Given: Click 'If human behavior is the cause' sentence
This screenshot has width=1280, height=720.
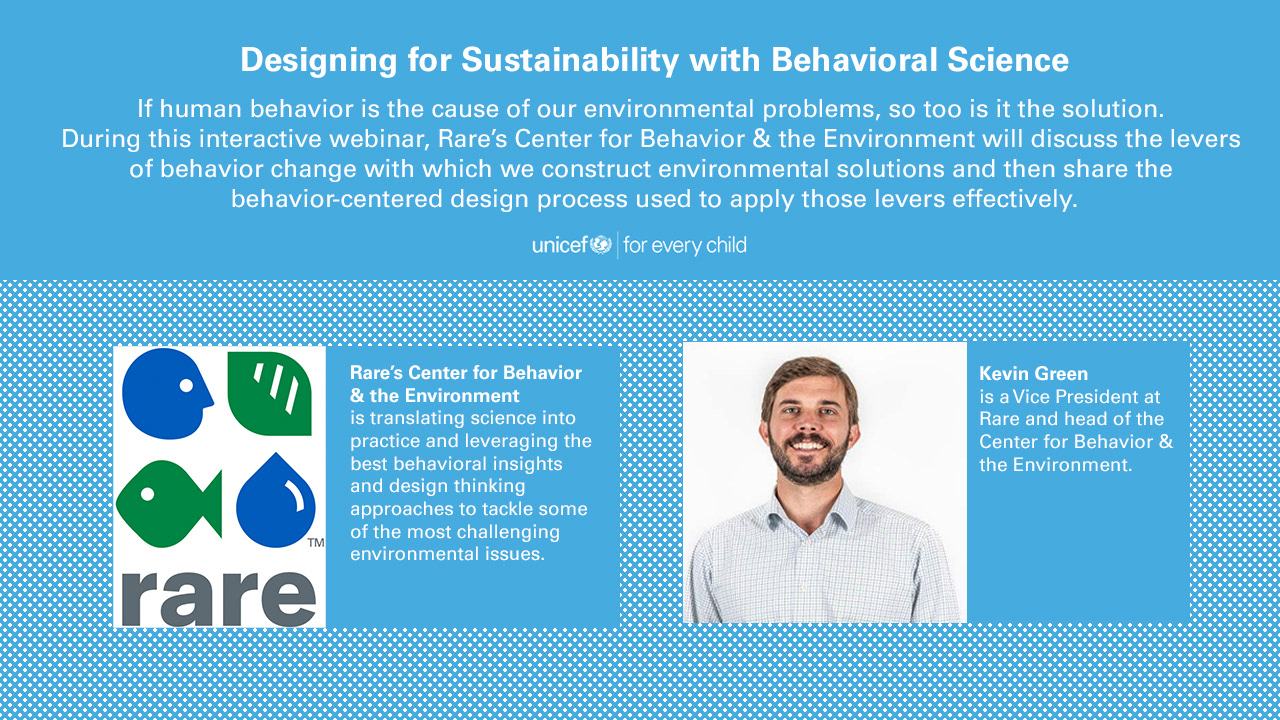Looking at the screenshot, I should click(651, 108).
